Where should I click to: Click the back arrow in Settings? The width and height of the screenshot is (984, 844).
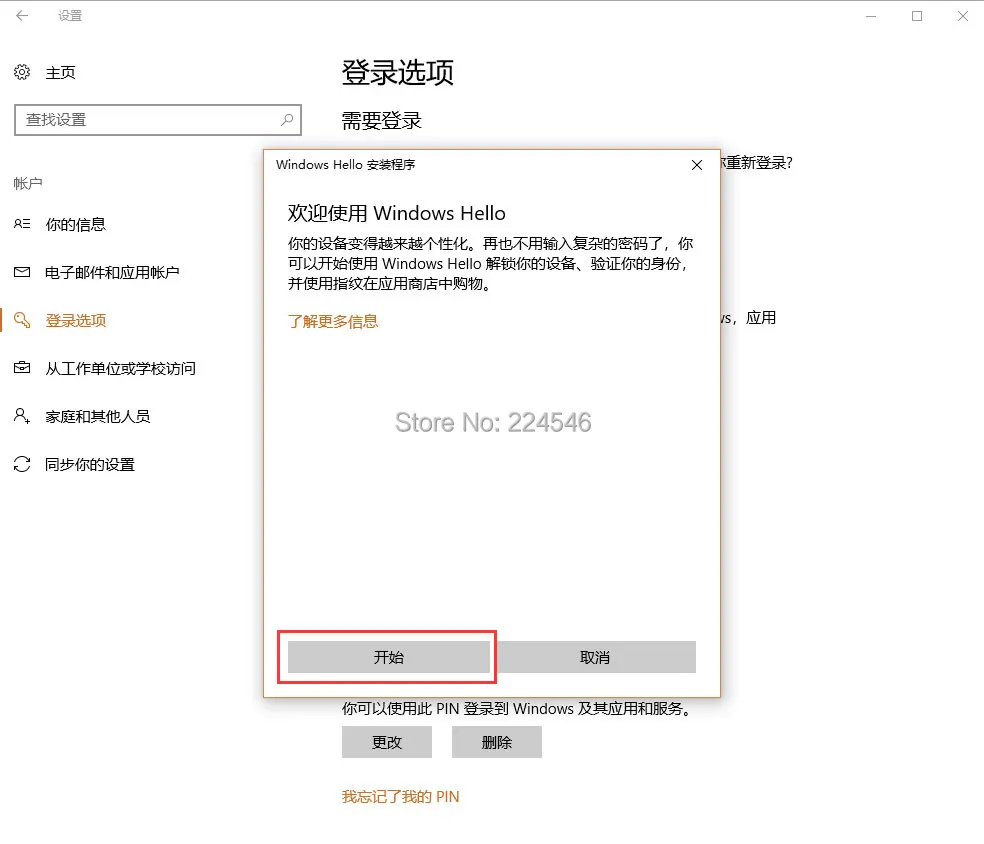coord(22,16)
